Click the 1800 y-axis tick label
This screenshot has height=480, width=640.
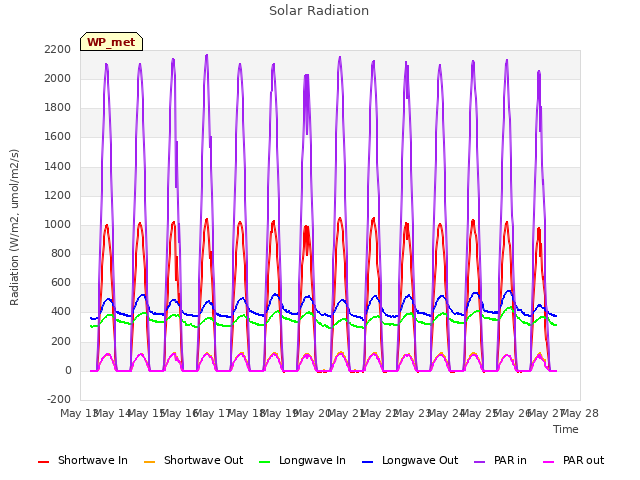(58, 108)
